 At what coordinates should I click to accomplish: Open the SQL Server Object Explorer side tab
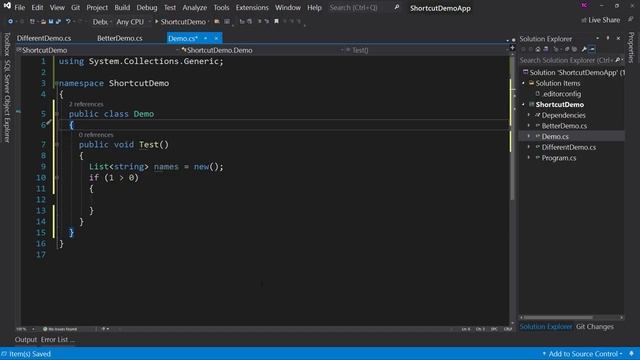(x=7, y=101)
